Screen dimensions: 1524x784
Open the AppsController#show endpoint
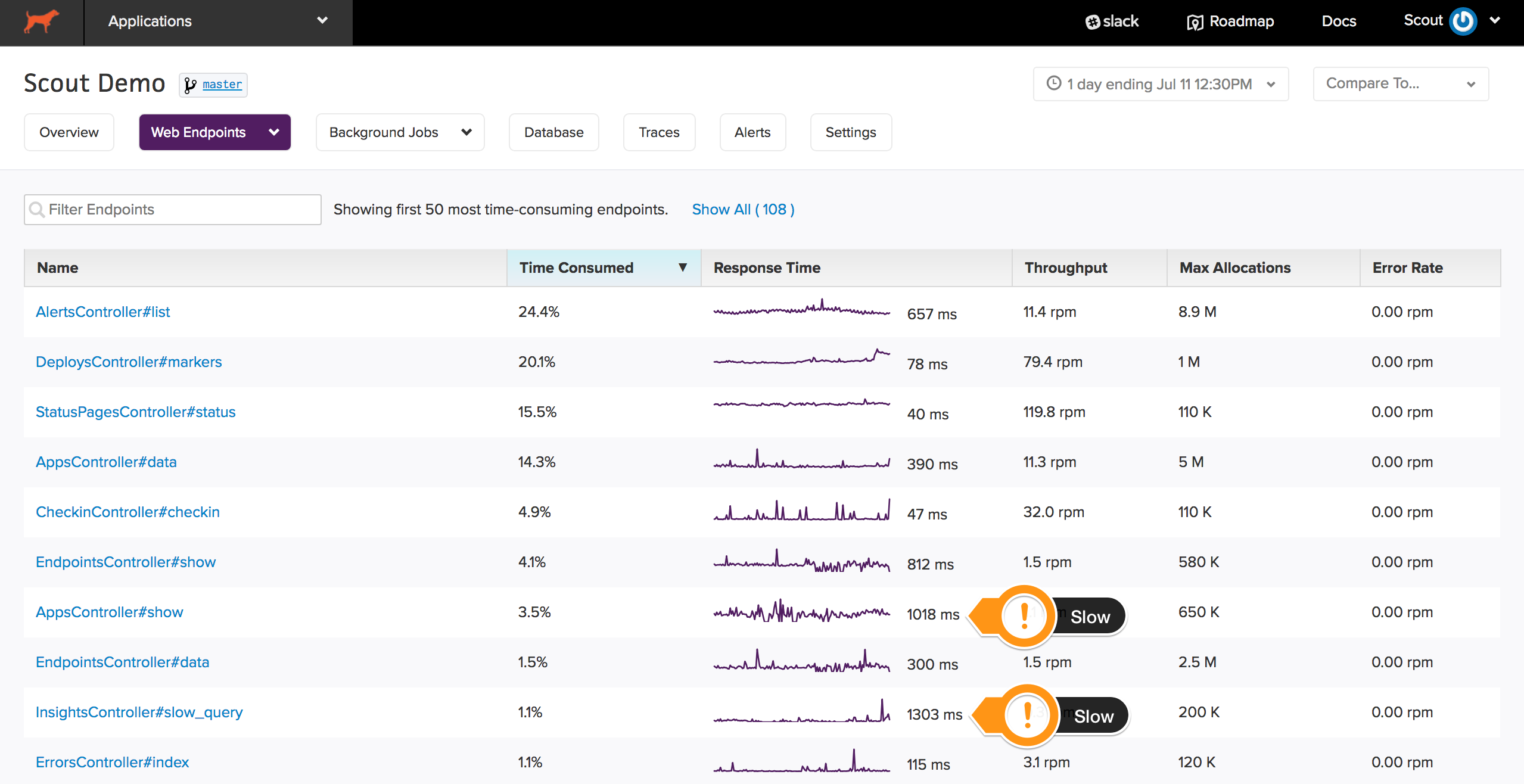point(110,612)
